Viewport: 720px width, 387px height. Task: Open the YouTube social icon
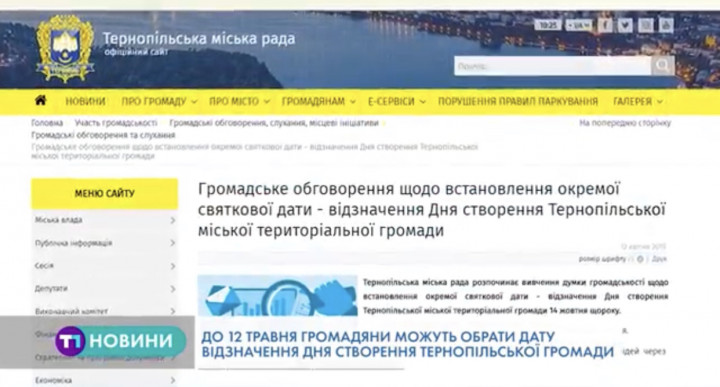point(666,25)
